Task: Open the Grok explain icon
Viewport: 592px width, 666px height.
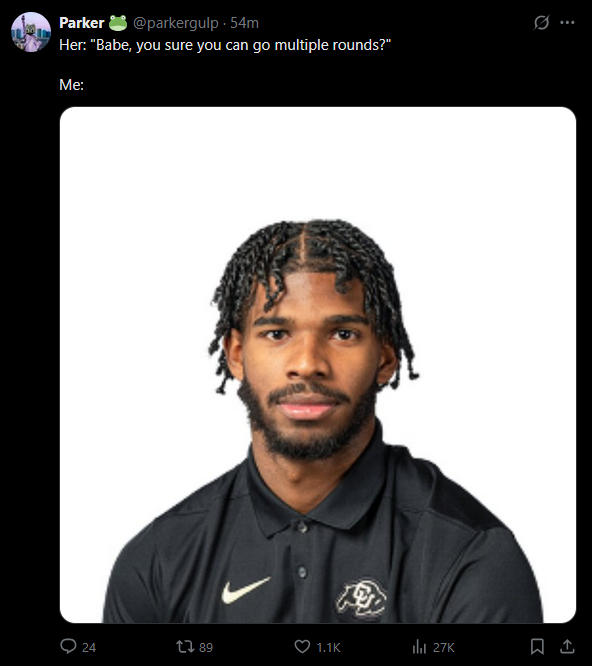Action: click(541, 23)
